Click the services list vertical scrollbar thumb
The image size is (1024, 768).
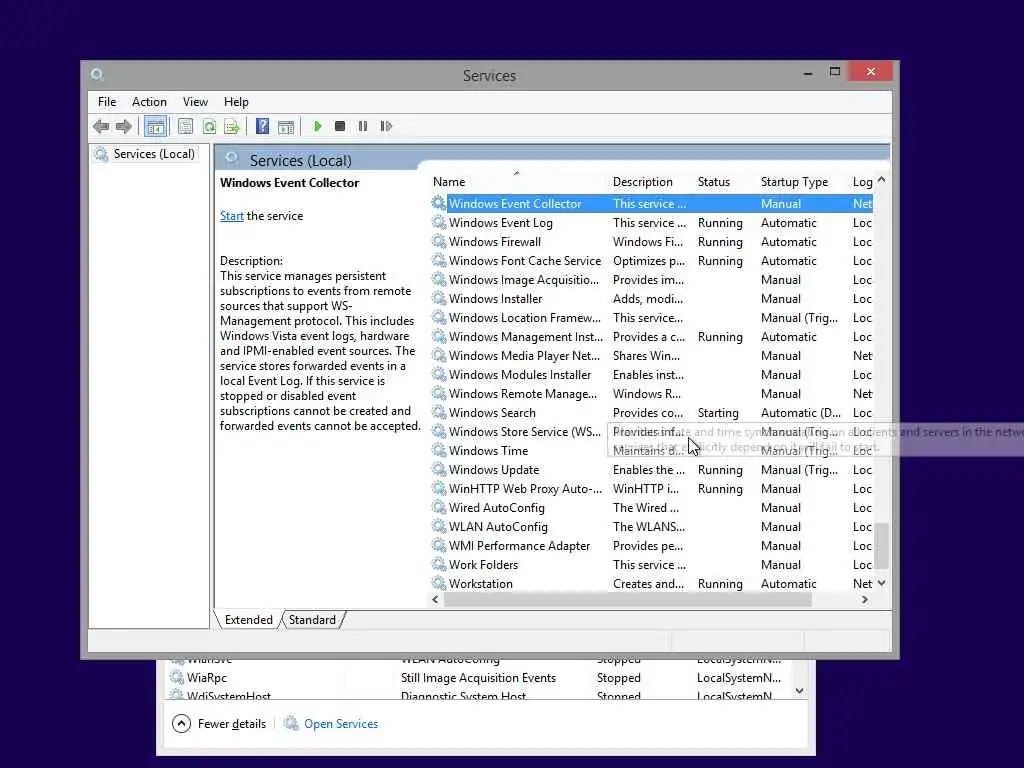click(882, 545)
